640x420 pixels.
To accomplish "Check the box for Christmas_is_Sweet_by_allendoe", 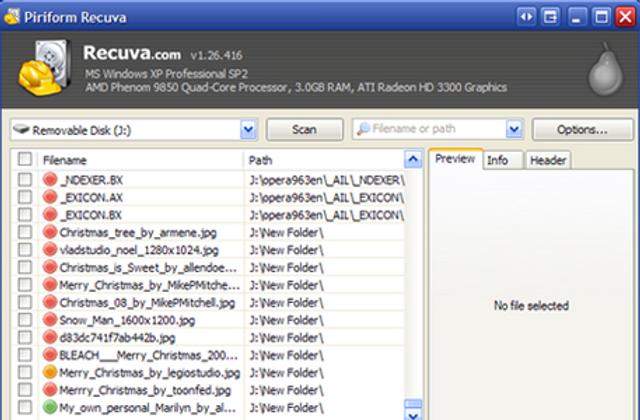I will [25, 267].
